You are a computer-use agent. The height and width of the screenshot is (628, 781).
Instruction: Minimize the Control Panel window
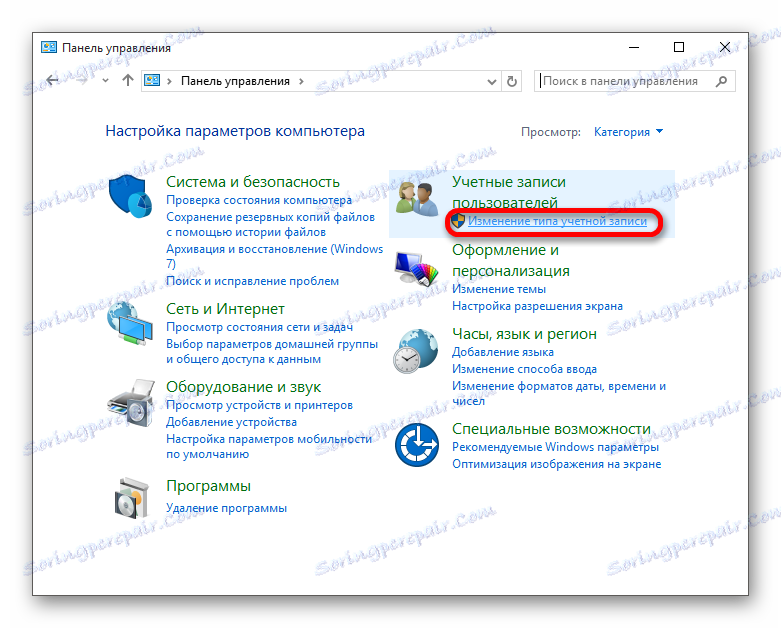(x=634, y=47)
